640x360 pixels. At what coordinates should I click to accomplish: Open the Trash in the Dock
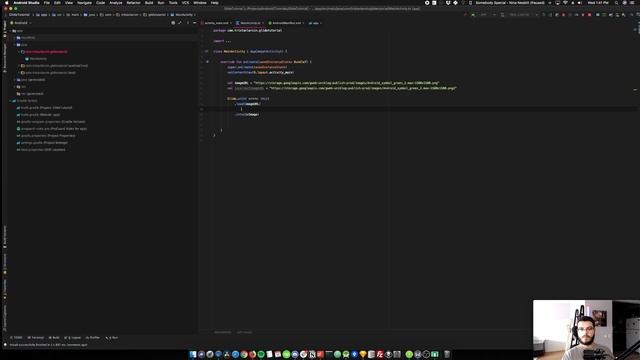click(x=447, y=354)
